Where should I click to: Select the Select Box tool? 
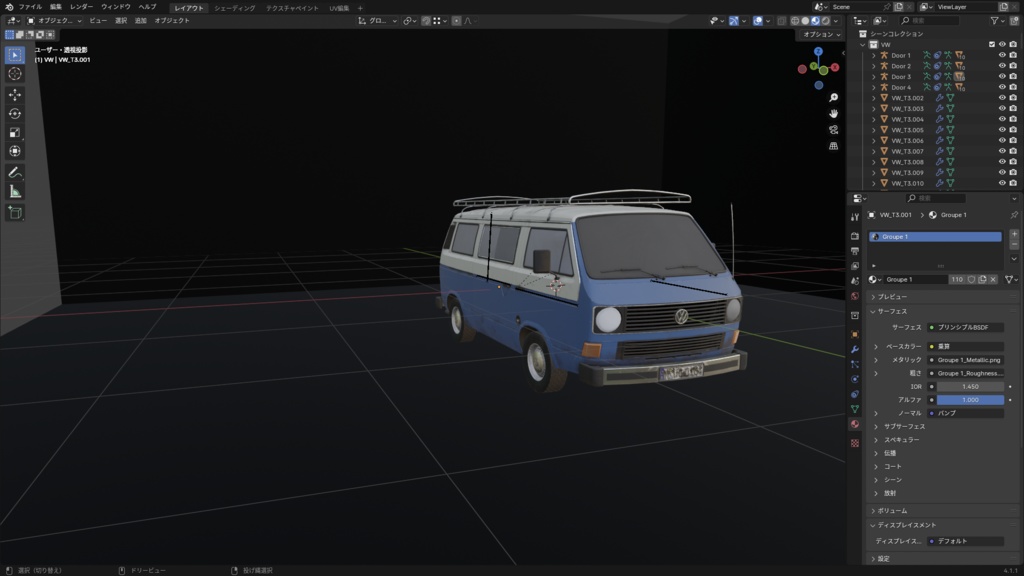(15, 55)
